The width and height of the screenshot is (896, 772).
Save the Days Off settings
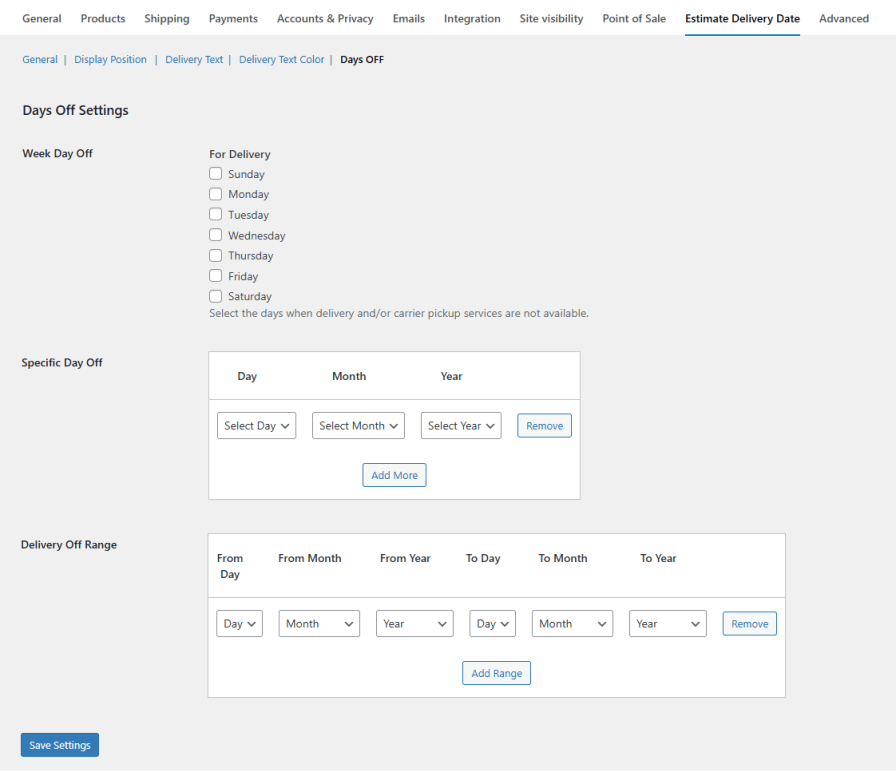59,744
